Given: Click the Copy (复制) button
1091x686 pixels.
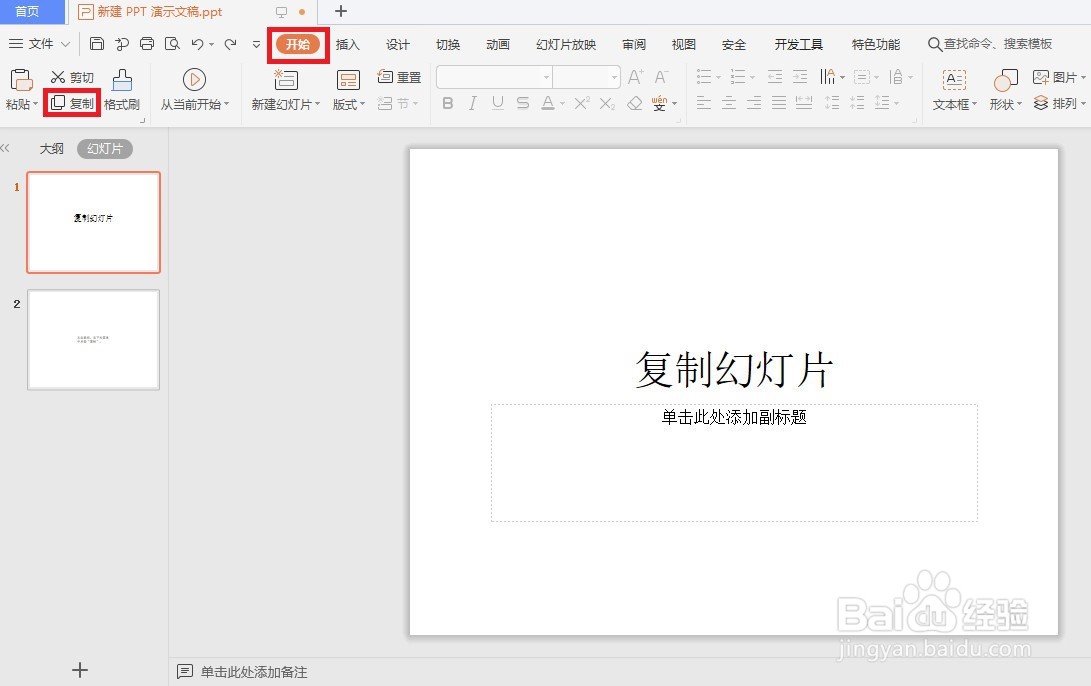Looking at the screenshot, I should point(72,103).
